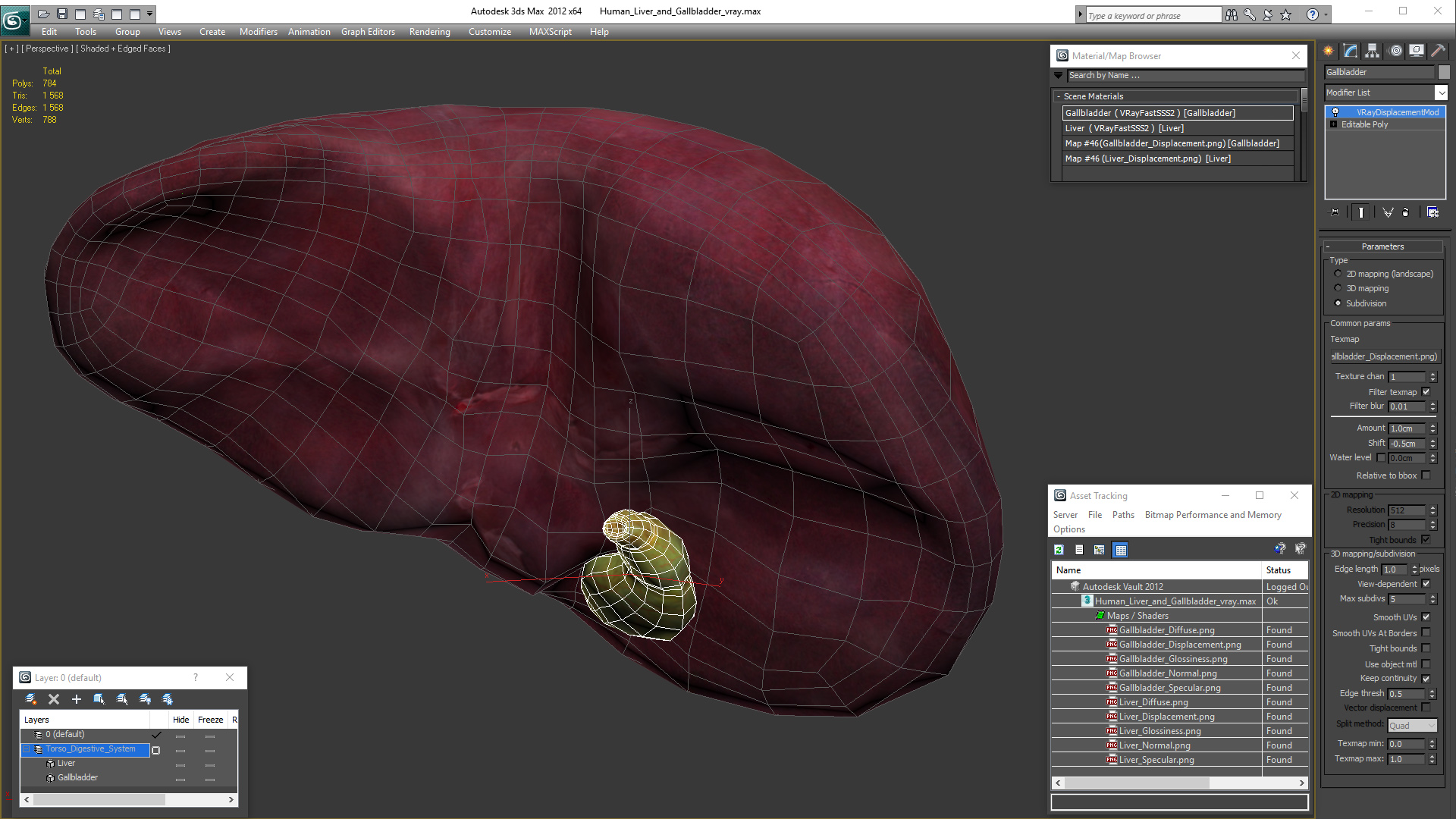Viewport: 1456px width, 819px height.
Task: Open the Modifiers menu
Action: coord(258,32)
